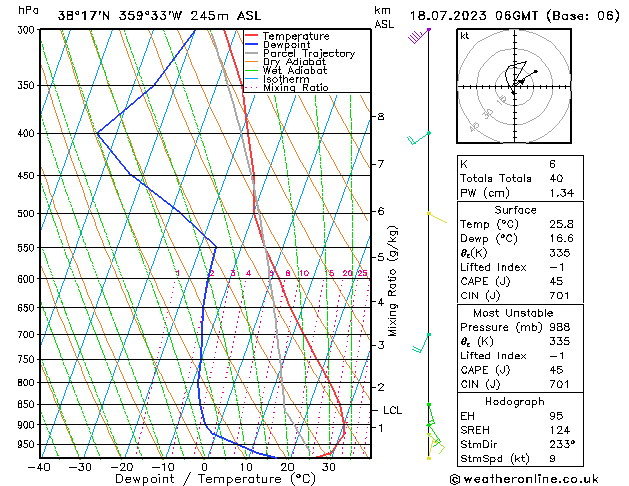Image resolution: width=629 pixels, height=486 pixels.
Task: Click the blue Dewpoint legend line swatch
Action: tap(251, 44)
